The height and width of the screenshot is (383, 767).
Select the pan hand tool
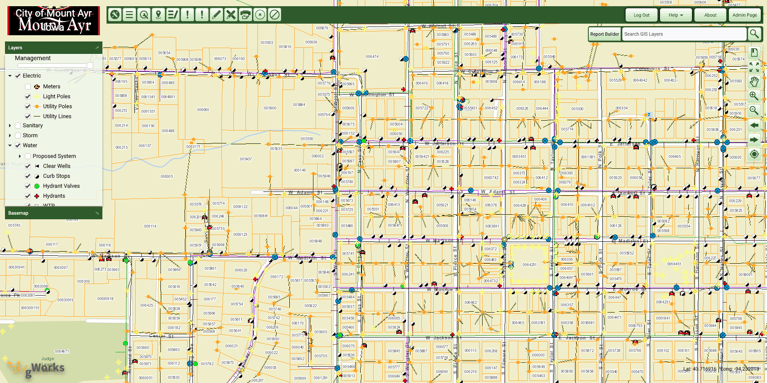tap(754, 81)
